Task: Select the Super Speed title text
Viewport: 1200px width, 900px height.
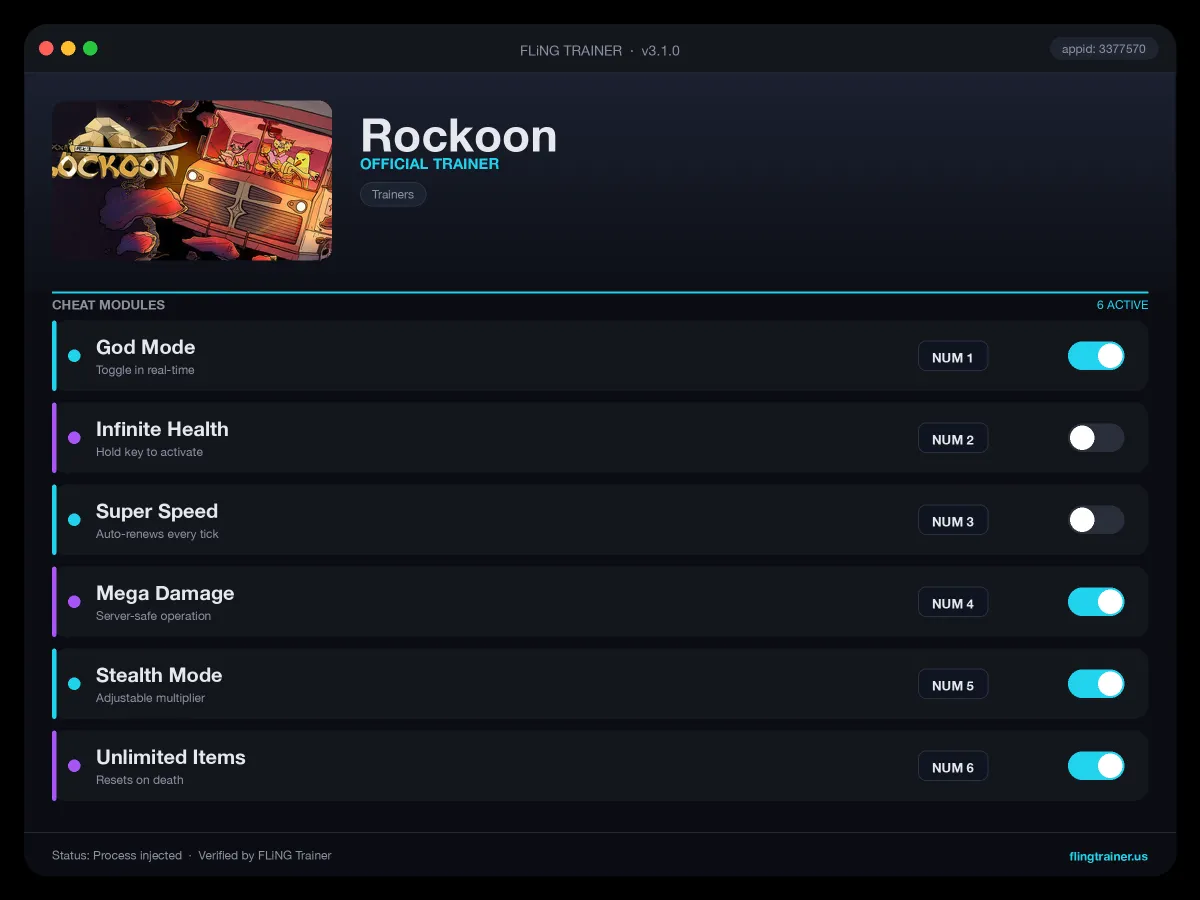Action: [157, 511]
